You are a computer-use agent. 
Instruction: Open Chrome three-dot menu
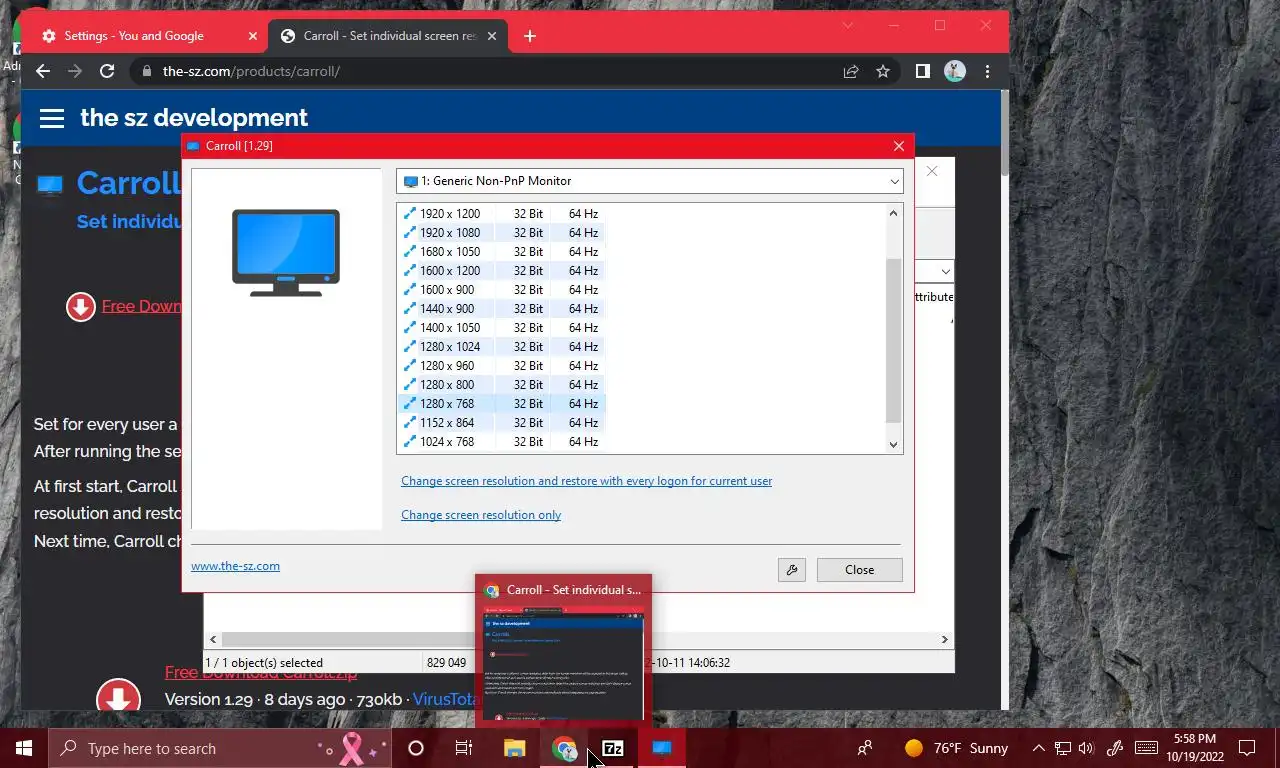pyautogui.click(x=987, y=71)
